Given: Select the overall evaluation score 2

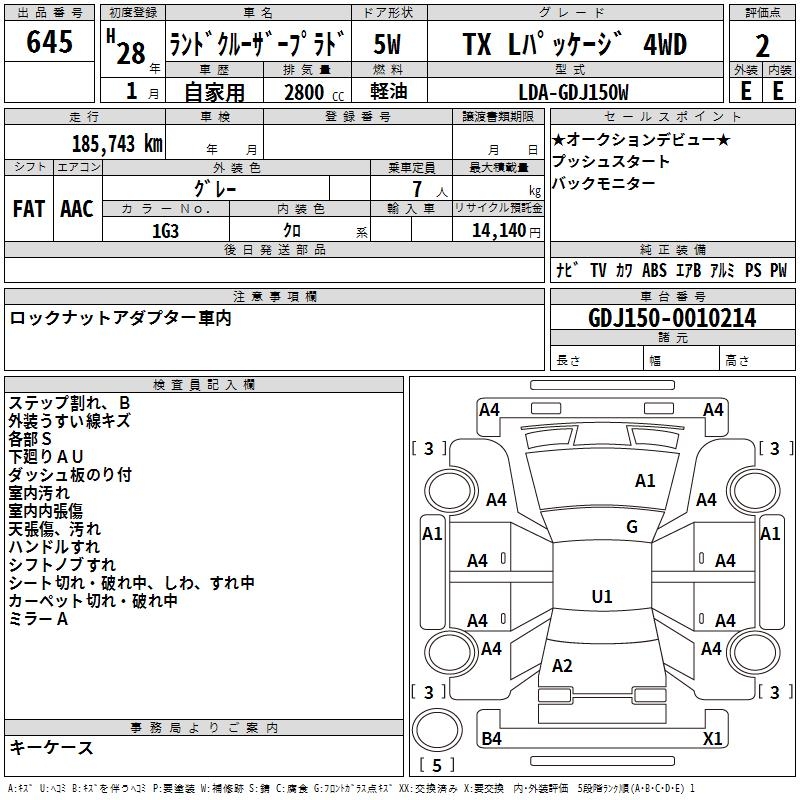Looking at the screenshot, I should tap(762, 45).
